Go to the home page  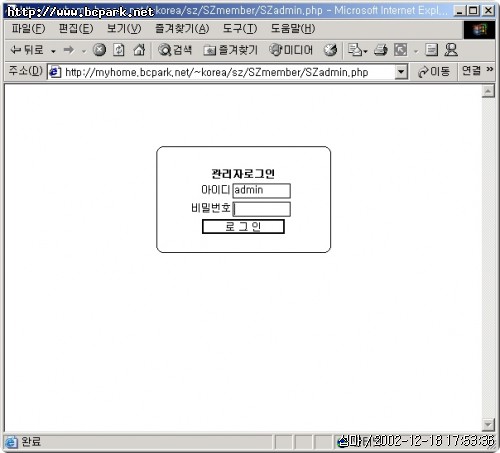(x=139, y=50)
